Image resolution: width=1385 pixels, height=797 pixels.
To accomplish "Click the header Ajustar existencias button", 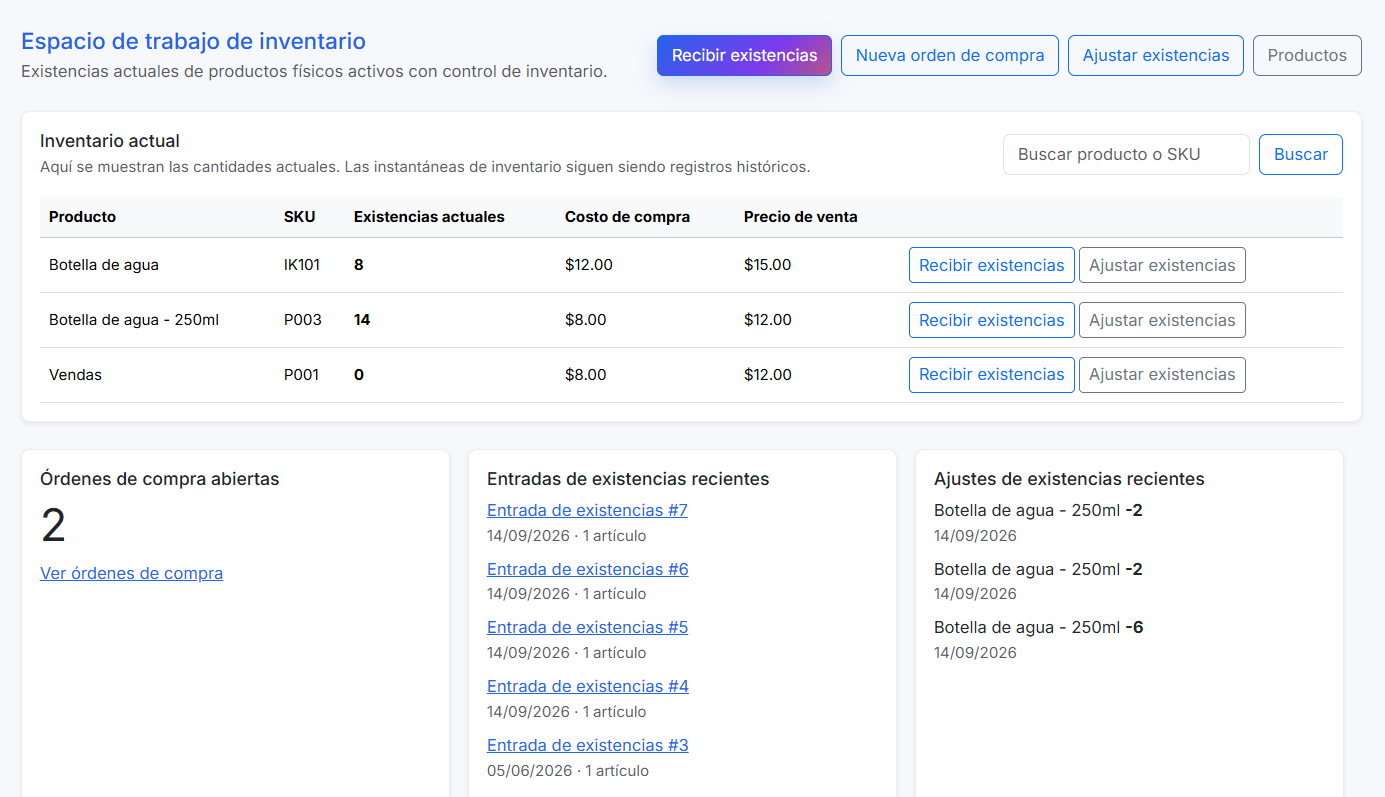I will click(x=1156, y=55).
